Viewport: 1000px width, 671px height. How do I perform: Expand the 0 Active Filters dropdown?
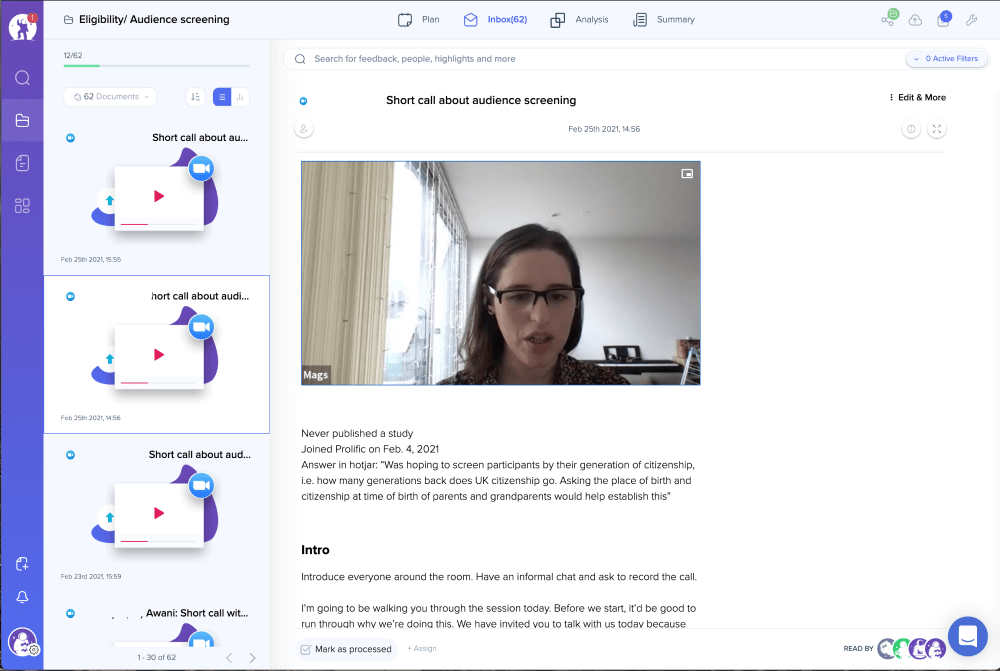(x=946, y=59)
